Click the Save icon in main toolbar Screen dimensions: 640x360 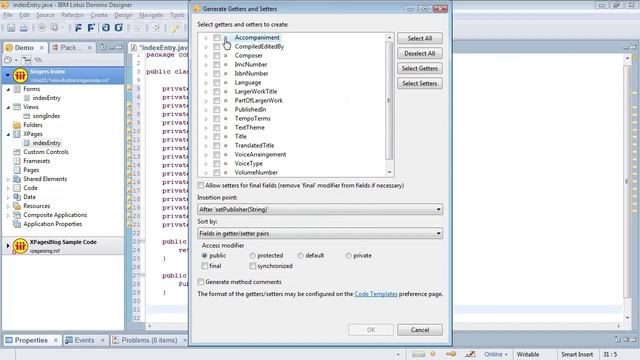click(x=11, y=28)
